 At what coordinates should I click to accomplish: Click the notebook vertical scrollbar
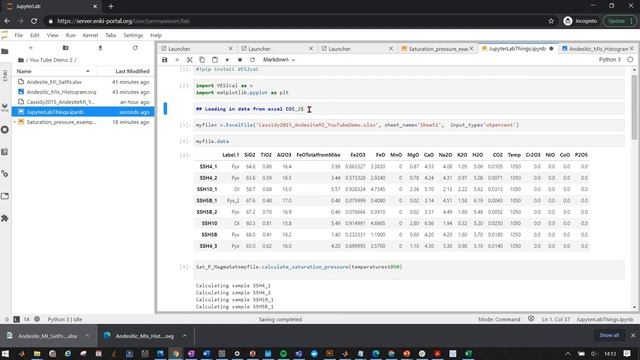pyautogui.click(x=634, y=107)
